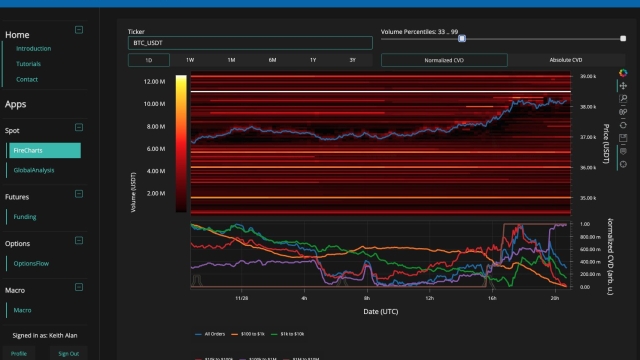Select the 6M timeframe
The height and width of the screenshot is (360, 640).
coord(272,60)
